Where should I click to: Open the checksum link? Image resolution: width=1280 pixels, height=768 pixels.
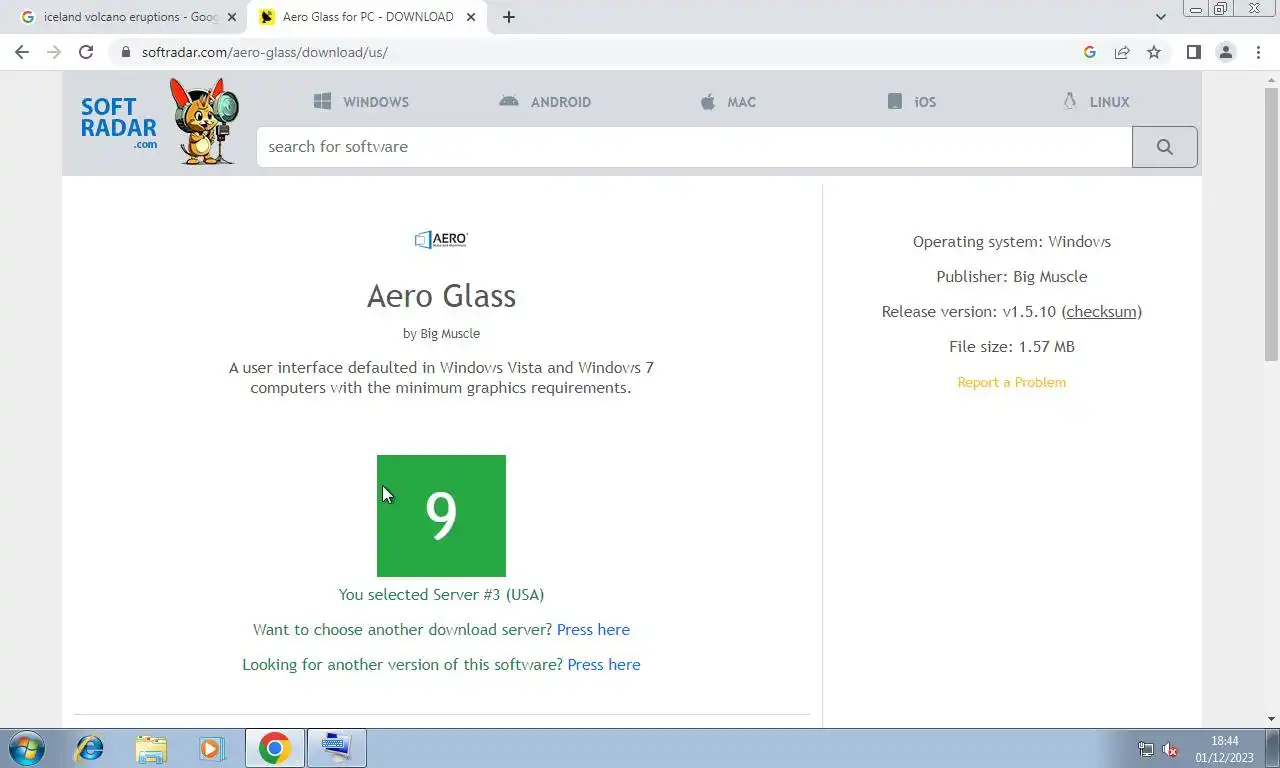pos(1101,312)
